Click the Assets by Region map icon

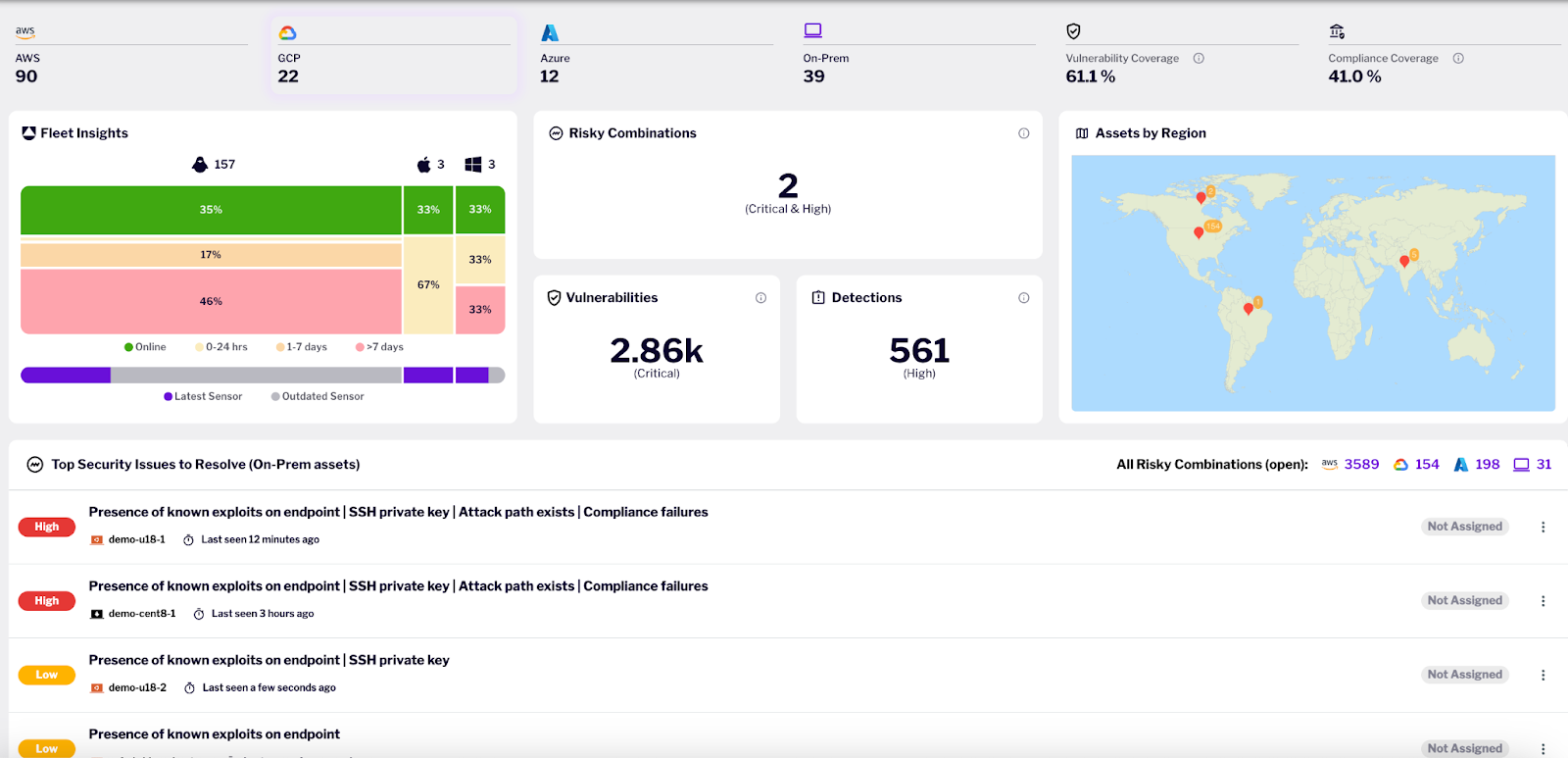1082,133
